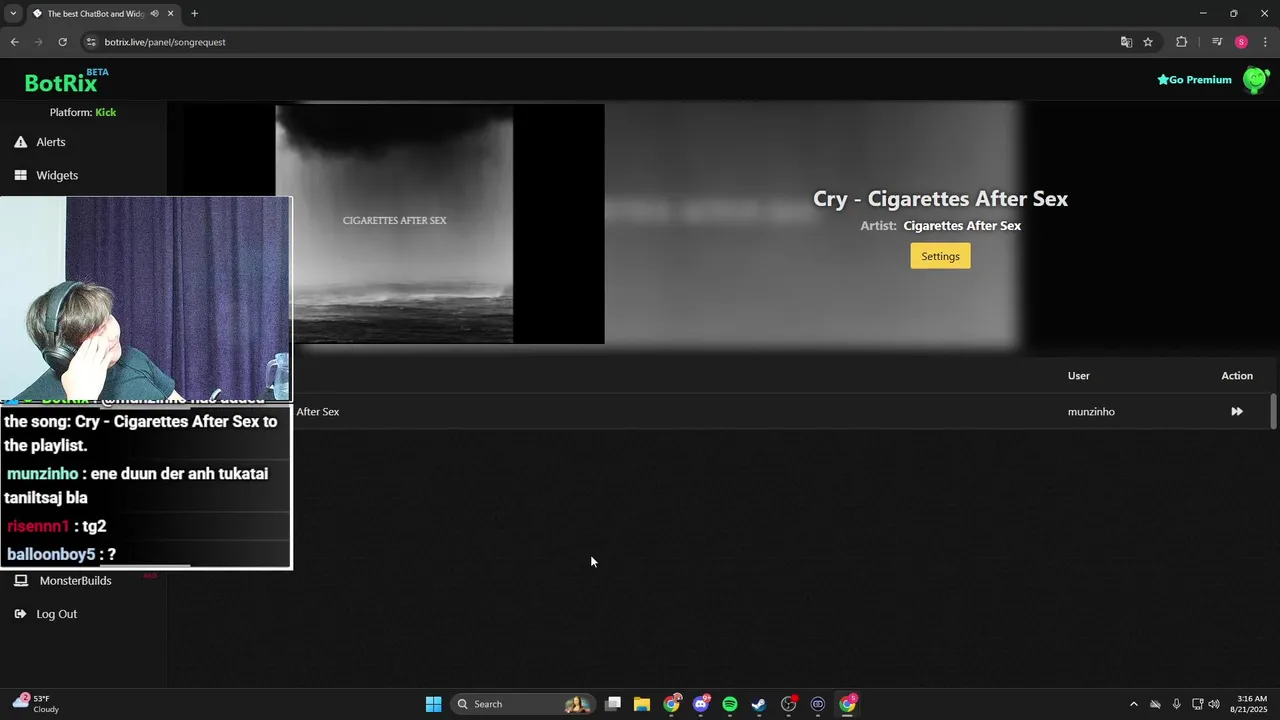Click the Translate page icon

[1126, 42]
